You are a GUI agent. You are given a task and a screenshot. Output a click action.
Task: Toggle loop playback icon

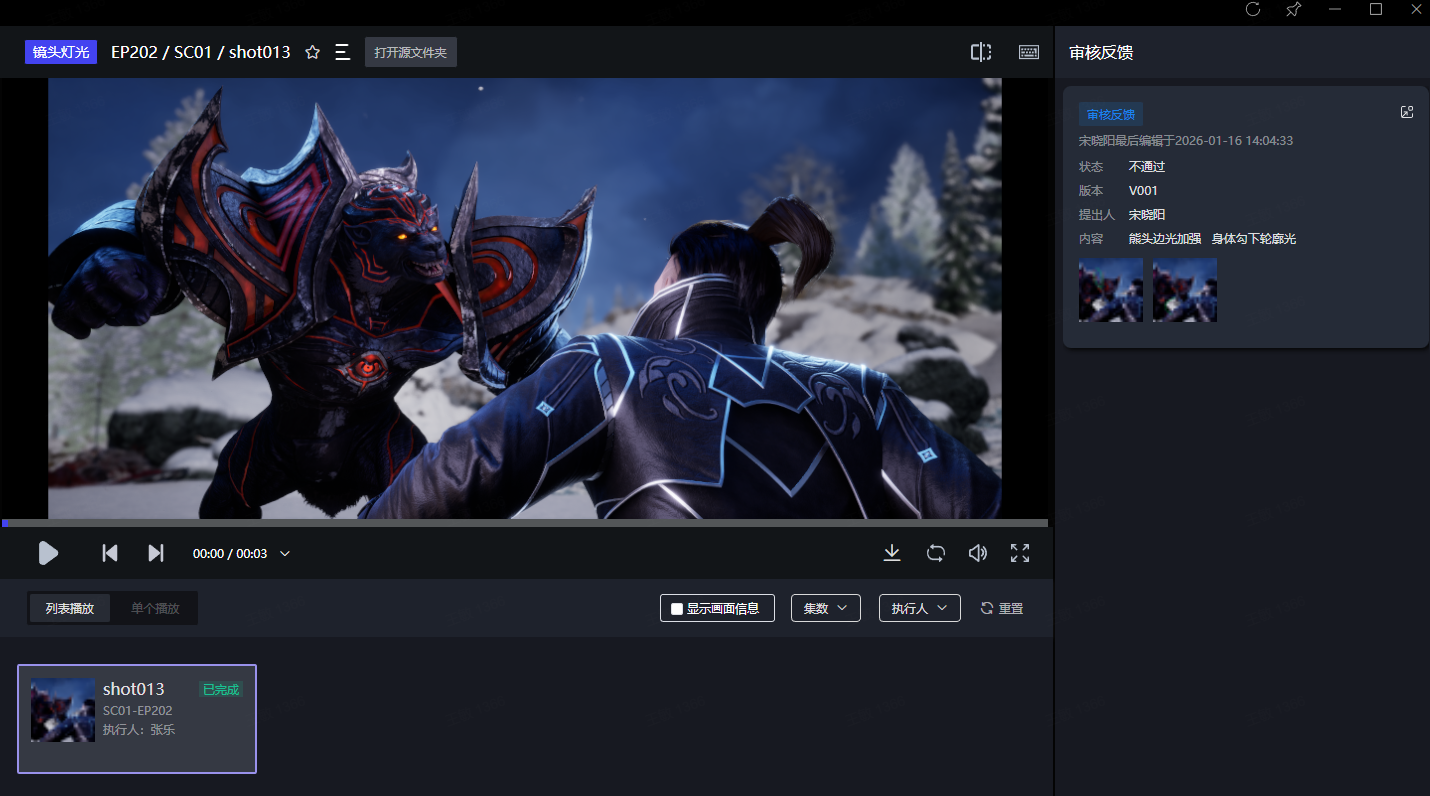coord(936,553)
